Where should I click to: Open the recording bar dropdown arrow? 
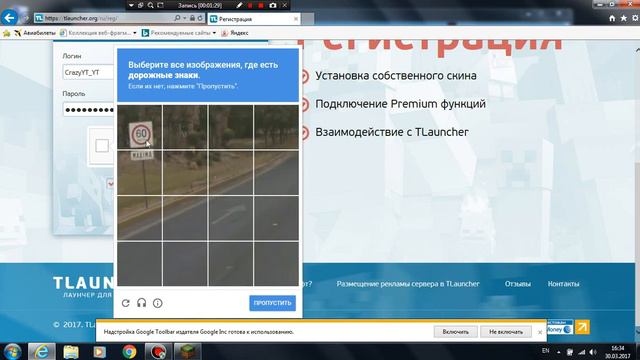(x=131, y=5)
